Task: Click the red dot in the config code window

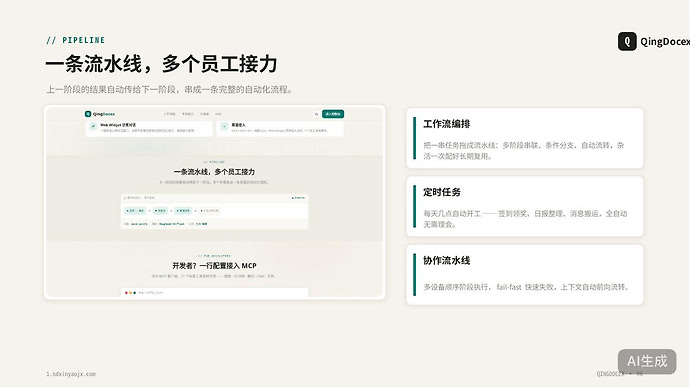Action: (x=126, y=293)
